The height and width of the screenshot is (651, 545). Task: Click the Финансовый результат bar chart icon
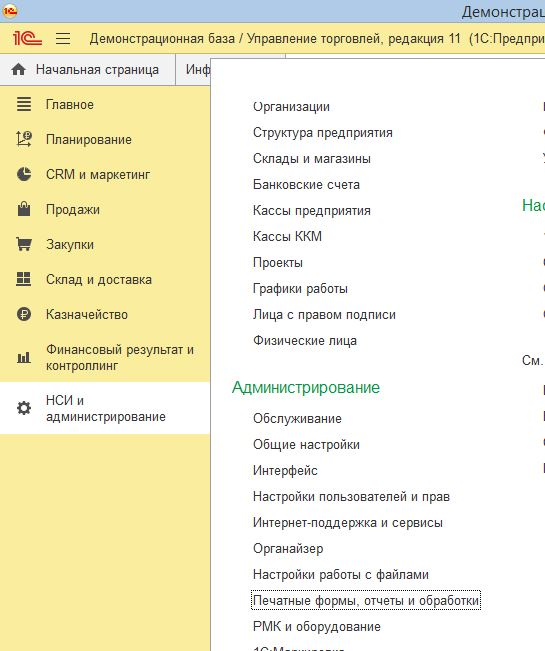pyautogui.click(x=24, y=357)
